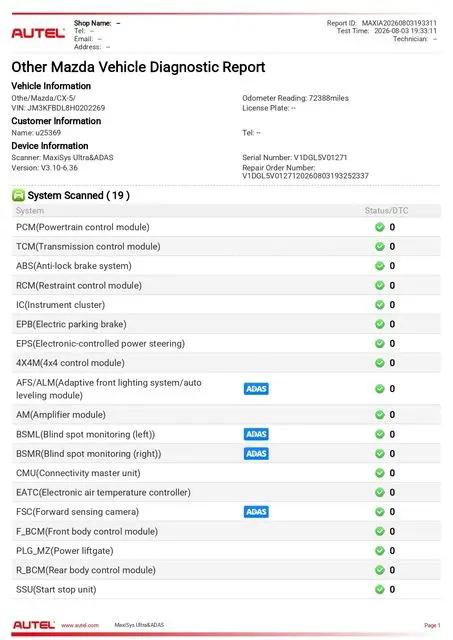Click the green status check for ABS
This screenshot has width=453, height=640.
tap(380, 266)
